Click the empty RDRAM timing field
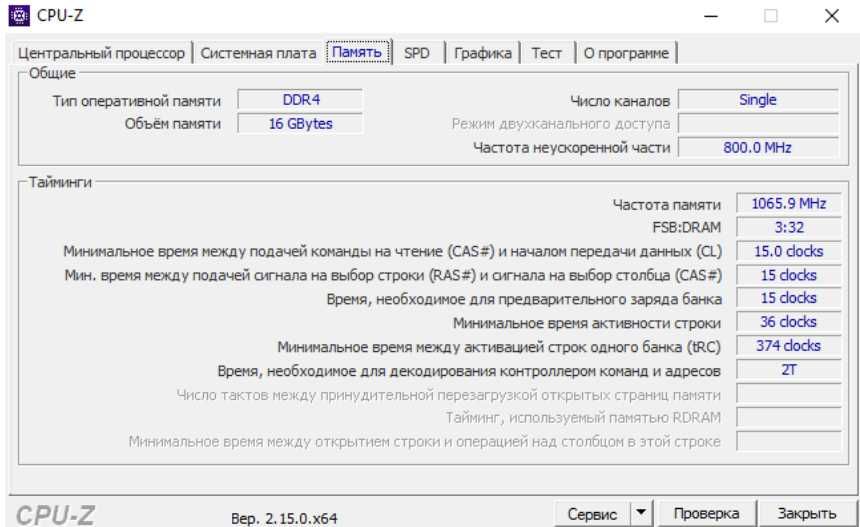The image size is (860, 527). point(789,417)
